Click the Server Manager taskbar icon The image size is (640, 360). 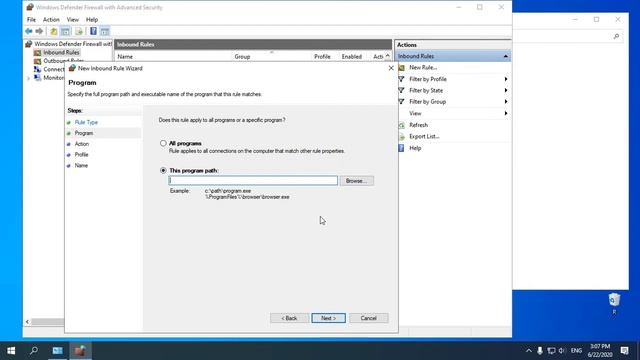coord(58,351)
